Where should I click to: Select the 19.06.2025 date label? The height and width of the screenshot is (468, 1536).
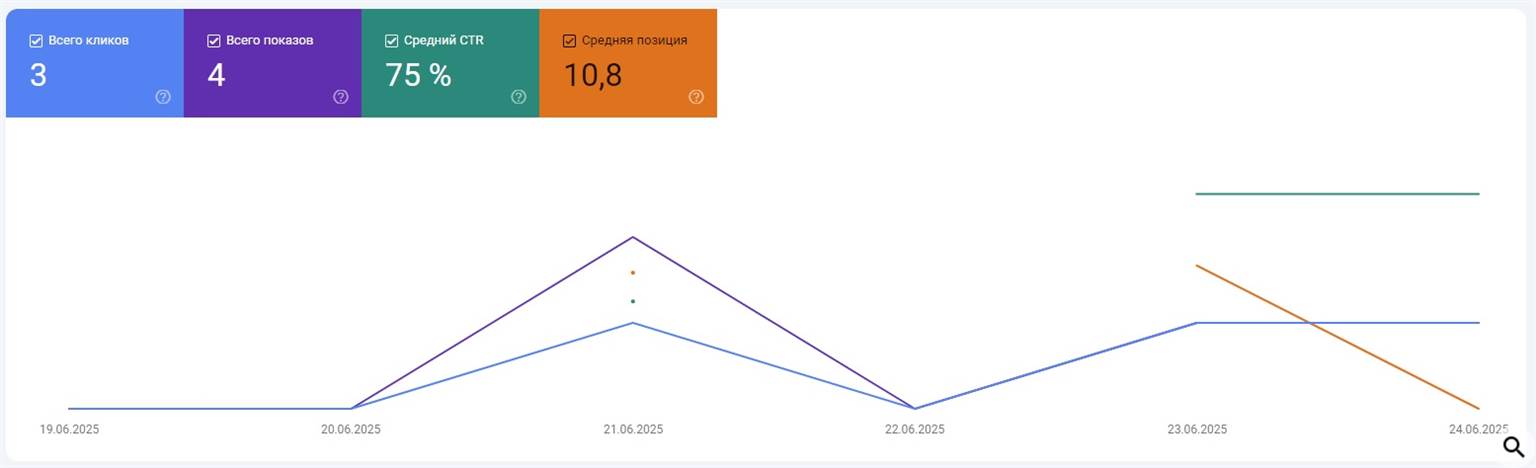(69, 430)
